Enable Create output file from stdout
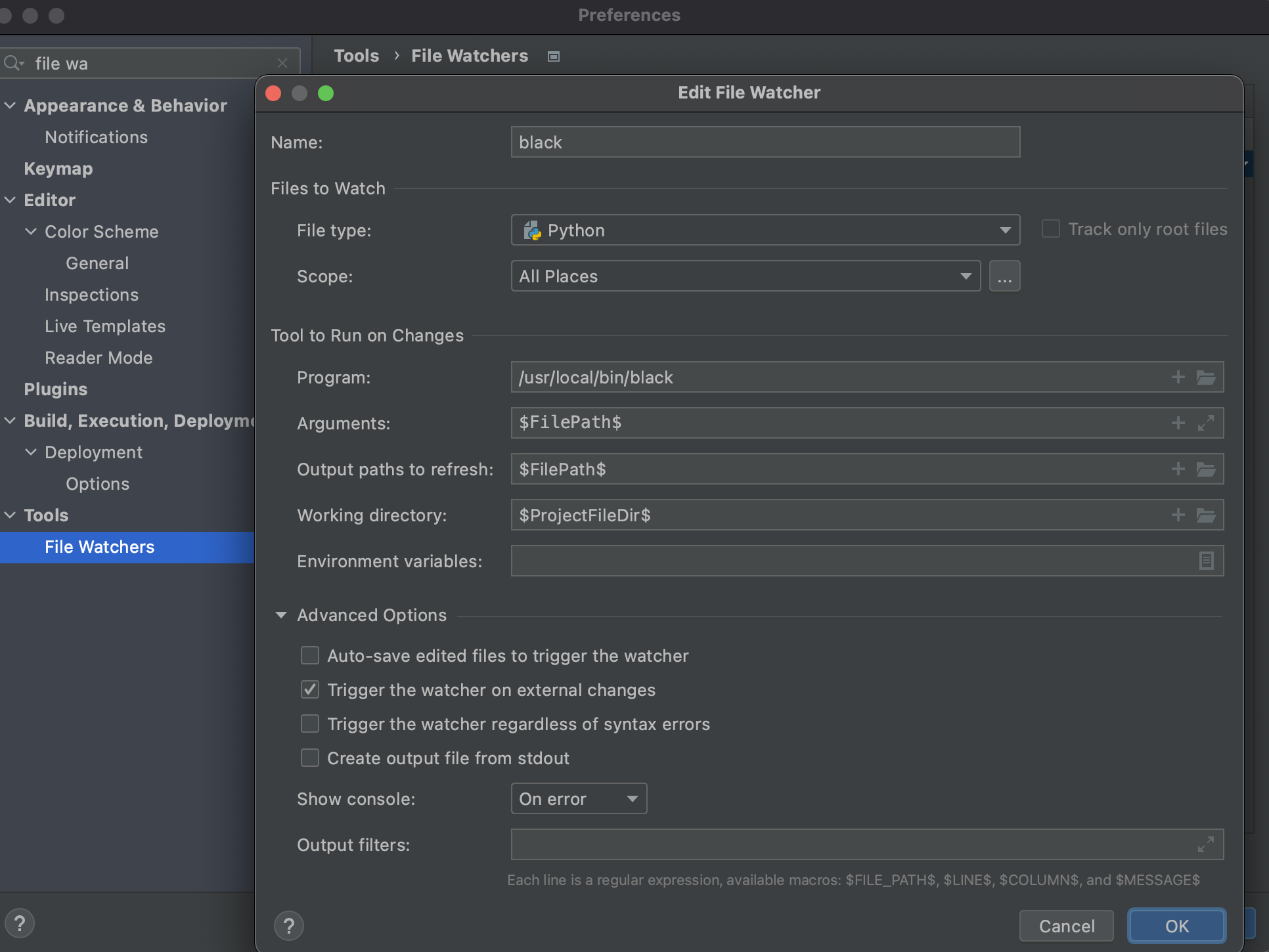This screenshot has height=952, width=1269. (310, 758)
